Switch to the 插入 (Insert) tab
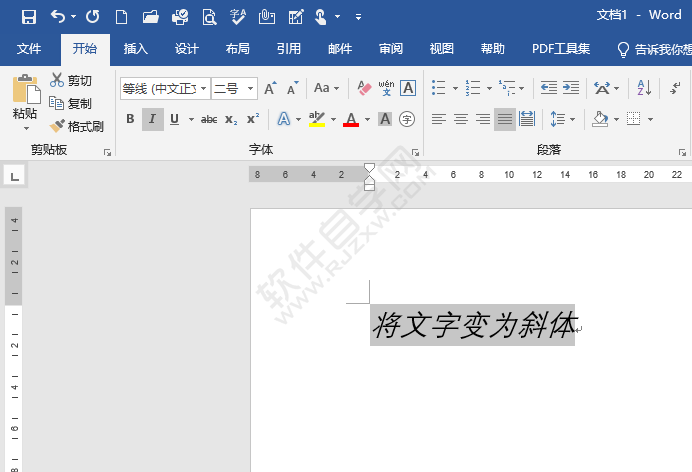The width and height of the screenshot is (692, 472). pos(135,49)
